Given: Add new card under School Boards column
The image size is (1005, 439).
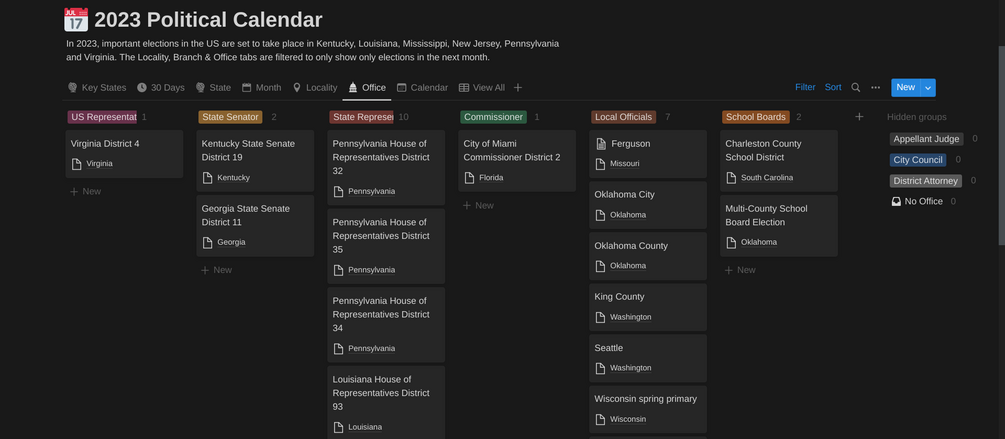Looking at the screenshot, I should [741, 270].
